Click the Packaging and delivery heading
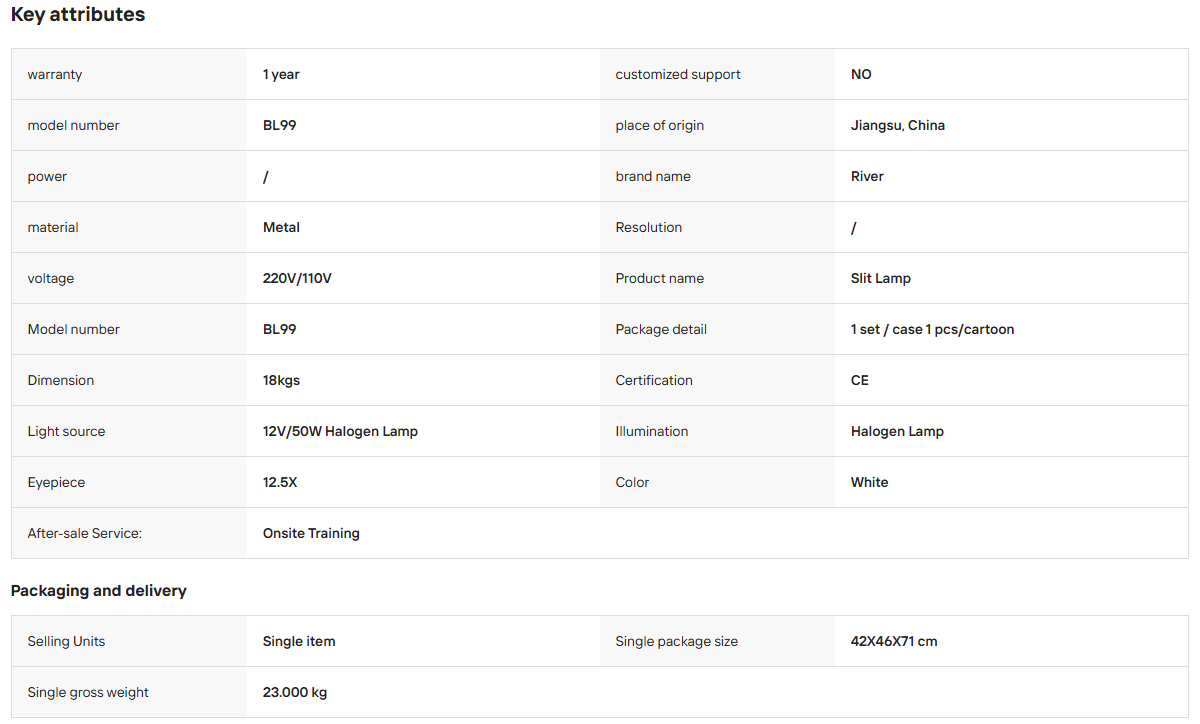 click(x=99, y=591)
